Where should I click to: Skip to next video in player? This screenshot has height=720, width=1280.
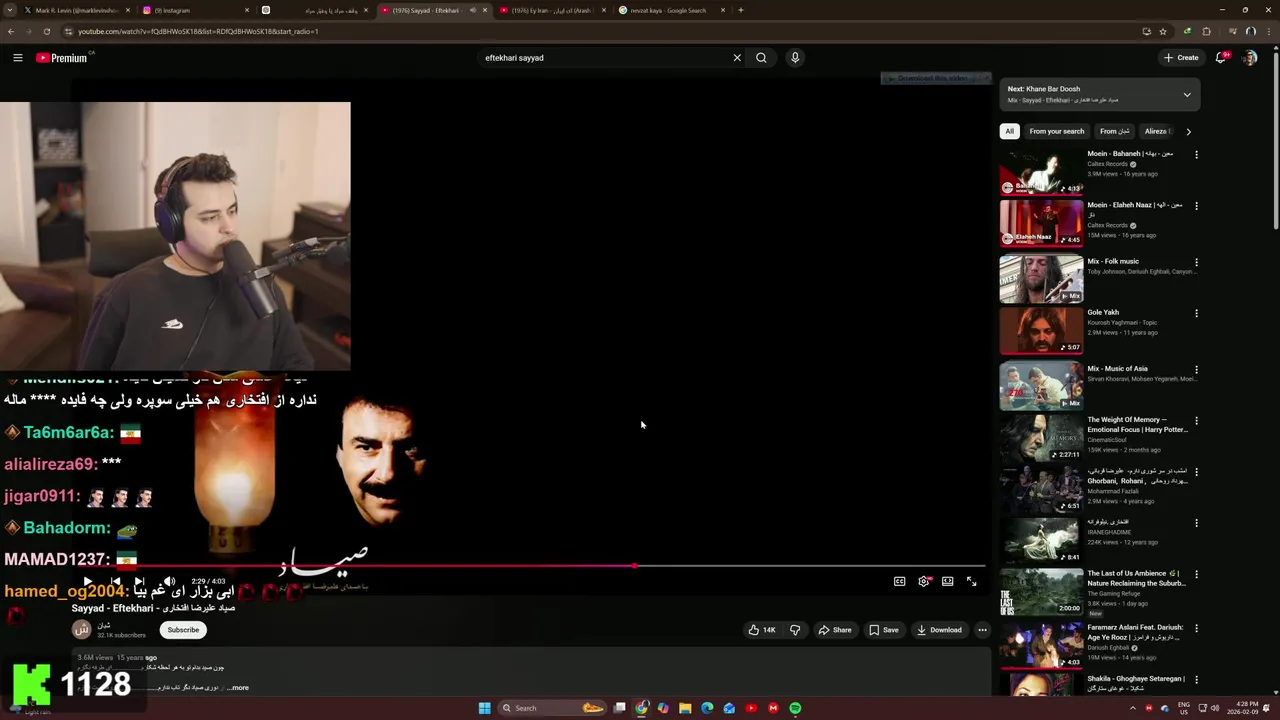(140, 581)
